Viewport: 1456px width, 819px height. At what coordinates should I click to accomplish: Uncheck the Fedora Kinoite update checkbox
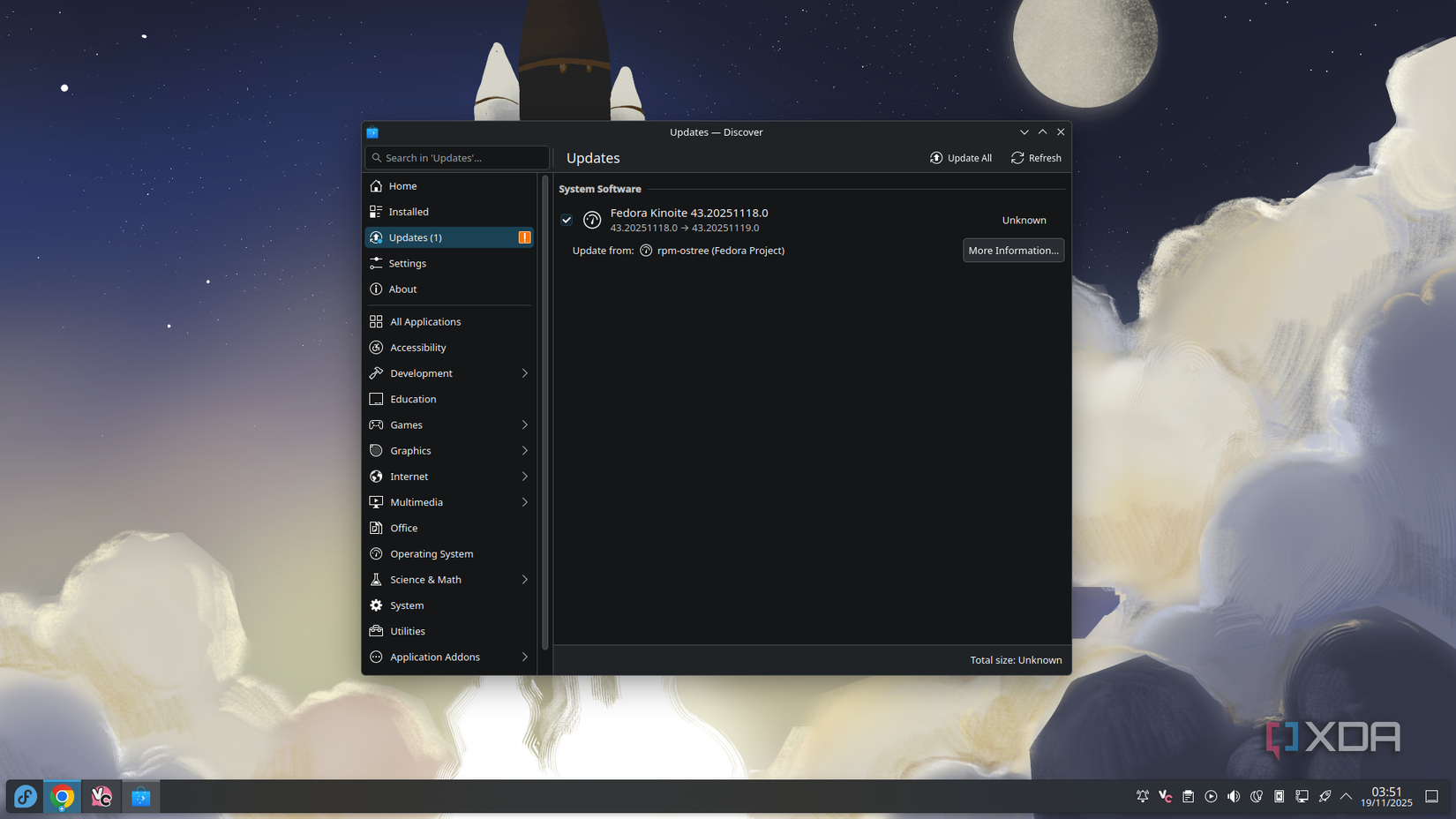pyautogui.click(x=567, y=220)
